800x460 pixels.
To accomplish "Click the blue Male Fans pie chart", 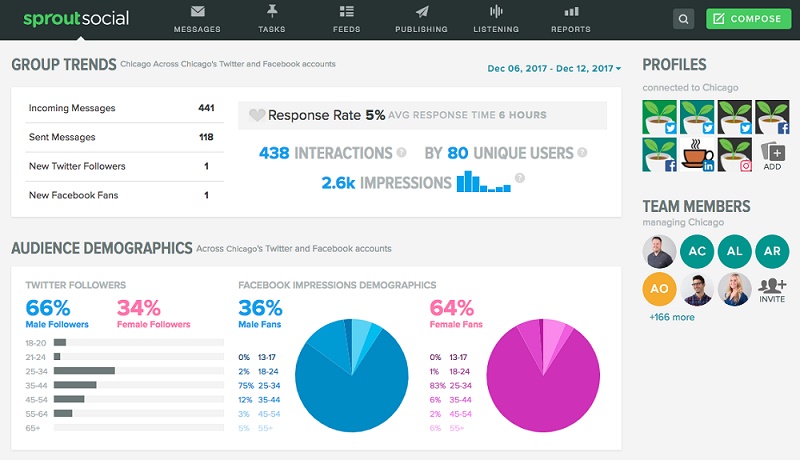I will [x=352, y=376].
